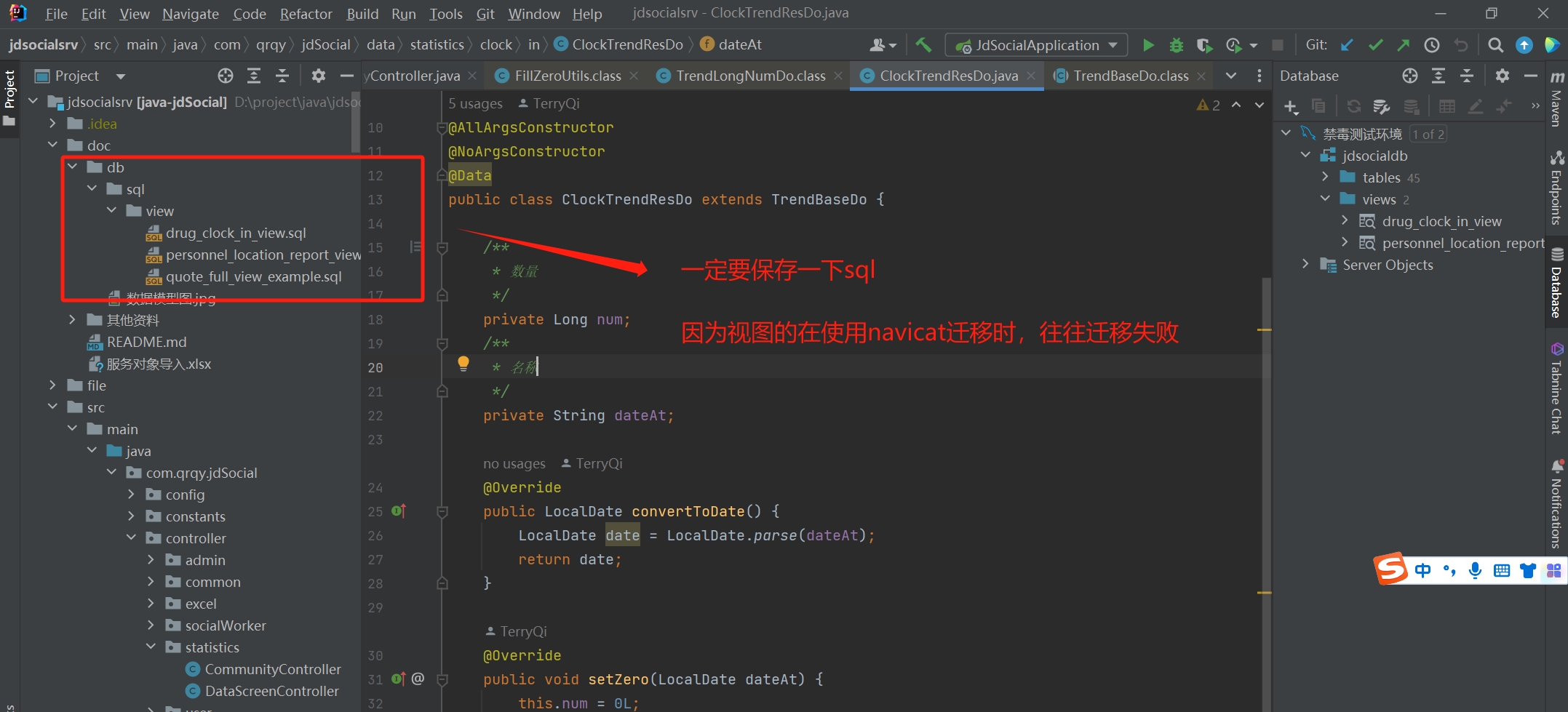Expand all in Project panel

click(254, 76)
